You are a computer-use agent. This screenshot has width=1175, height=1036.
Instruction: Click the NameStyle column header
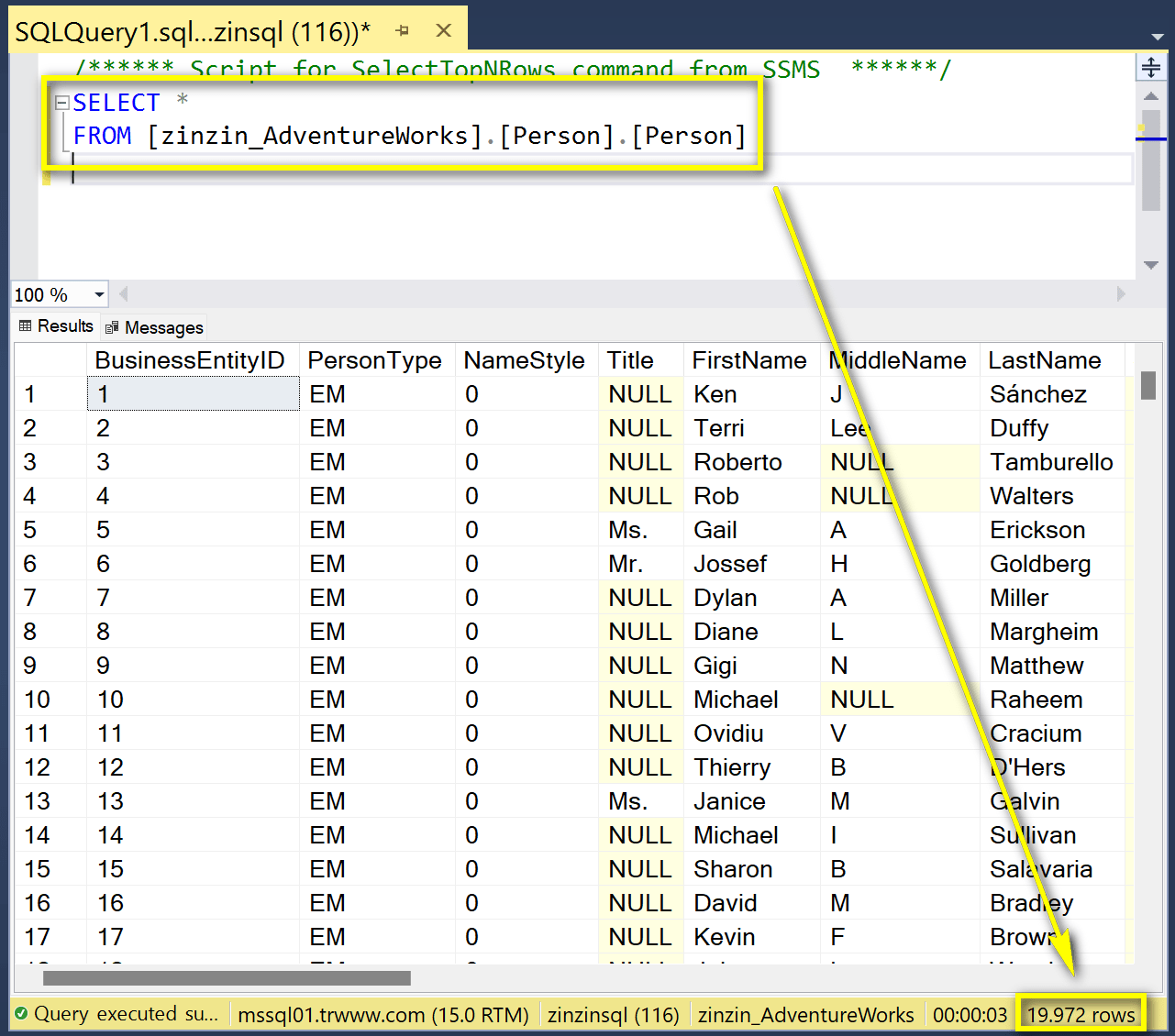point(527,360)
